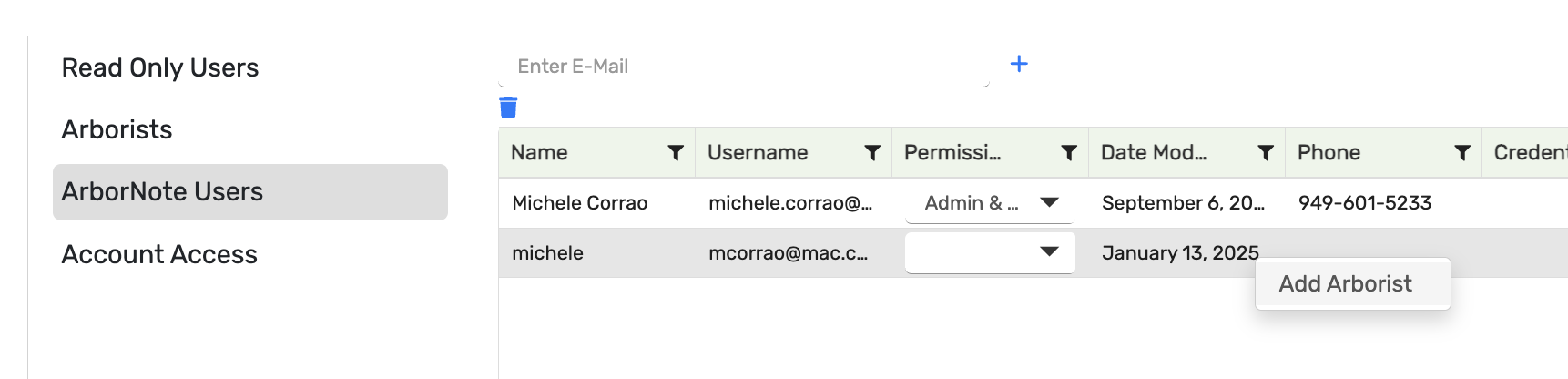Go to the Account Access section
1568x379 pixels.
tap(159, 254)
